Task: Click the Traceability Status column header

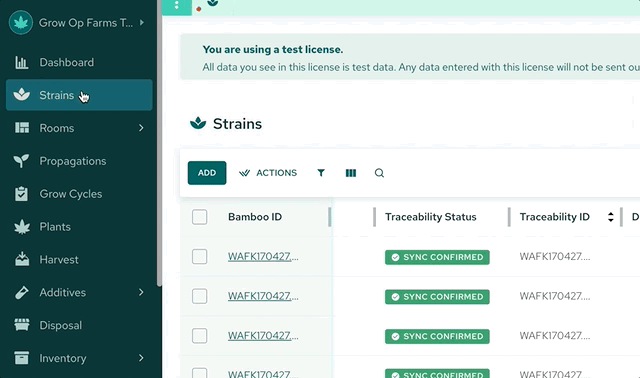Action: click(431, 217)
